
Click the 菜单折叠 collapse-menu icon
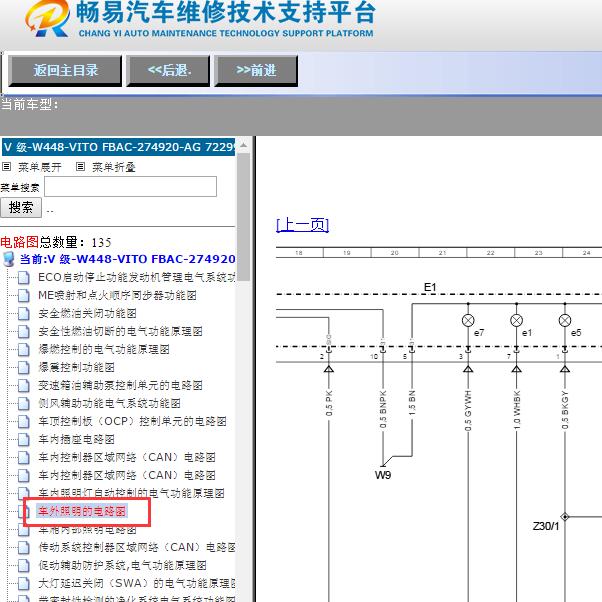click(80, 167)
